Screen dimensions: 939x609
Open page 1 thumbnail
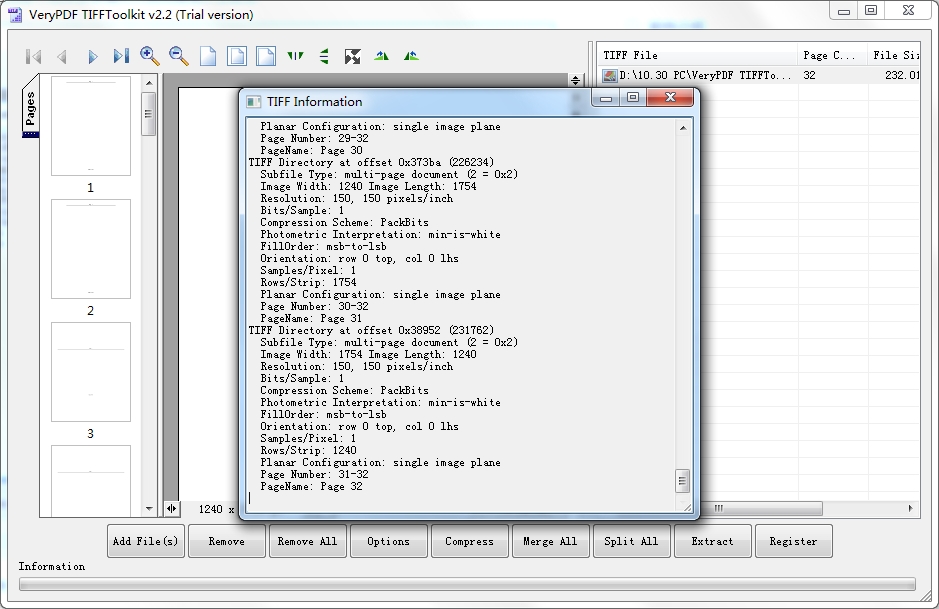[91, 126]
